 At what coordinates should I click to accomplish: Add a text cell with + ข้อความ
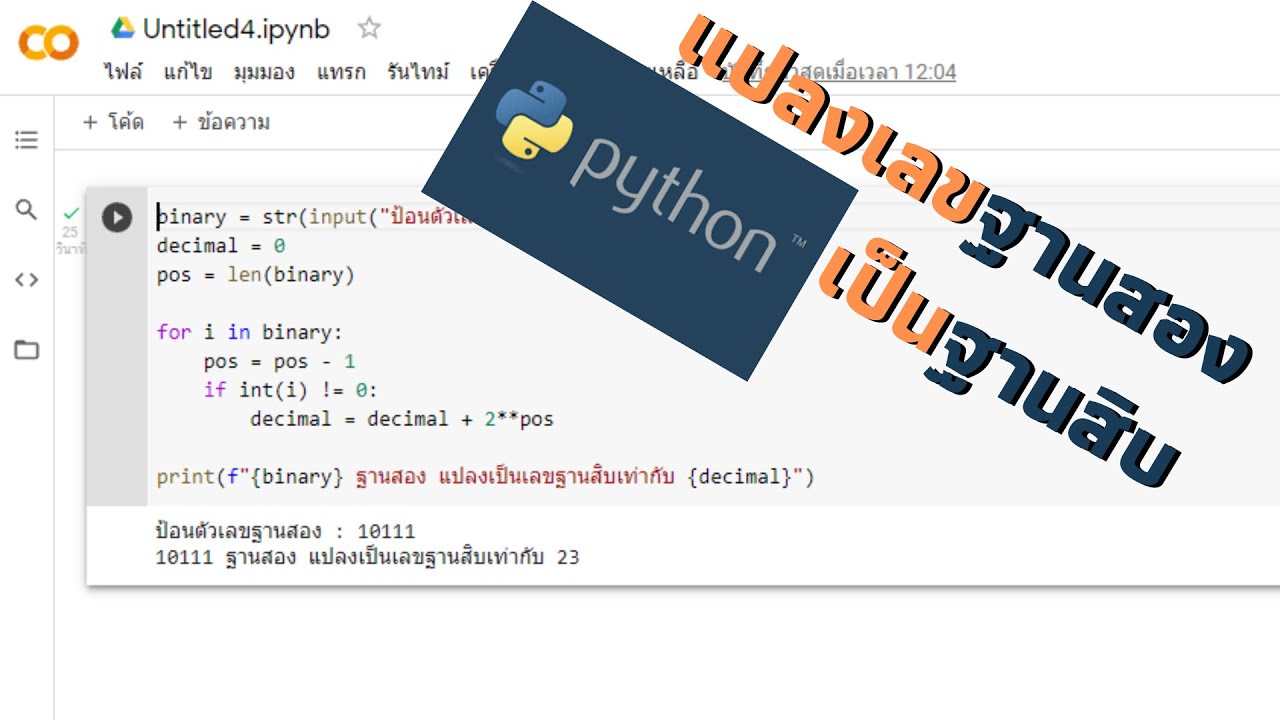(x=221, y=122)
